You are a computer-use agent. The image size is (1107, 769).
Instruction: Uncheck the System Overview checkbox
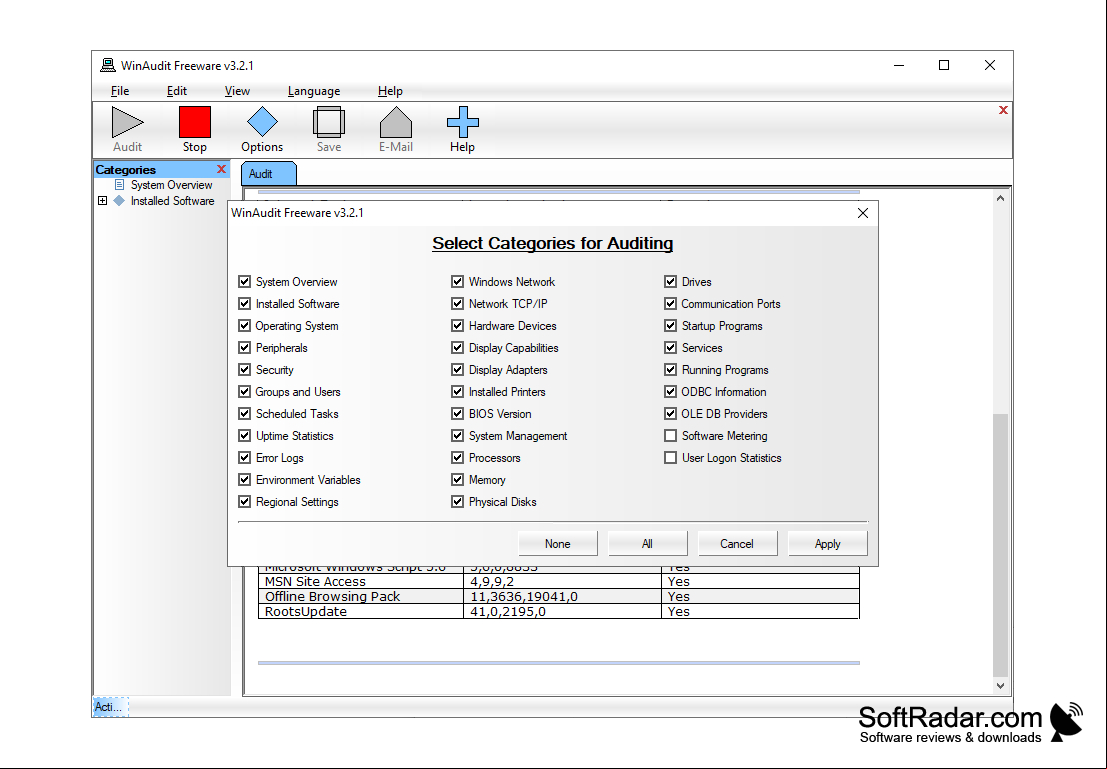244,282
